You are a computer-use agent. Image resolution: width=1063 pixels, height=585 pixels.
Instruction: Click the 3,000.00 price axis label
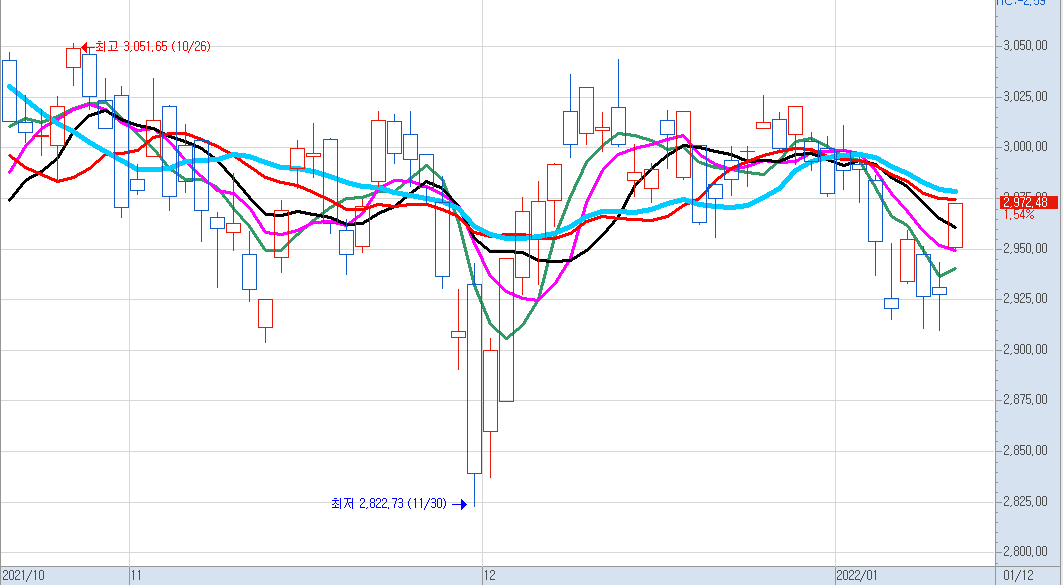1026,147
